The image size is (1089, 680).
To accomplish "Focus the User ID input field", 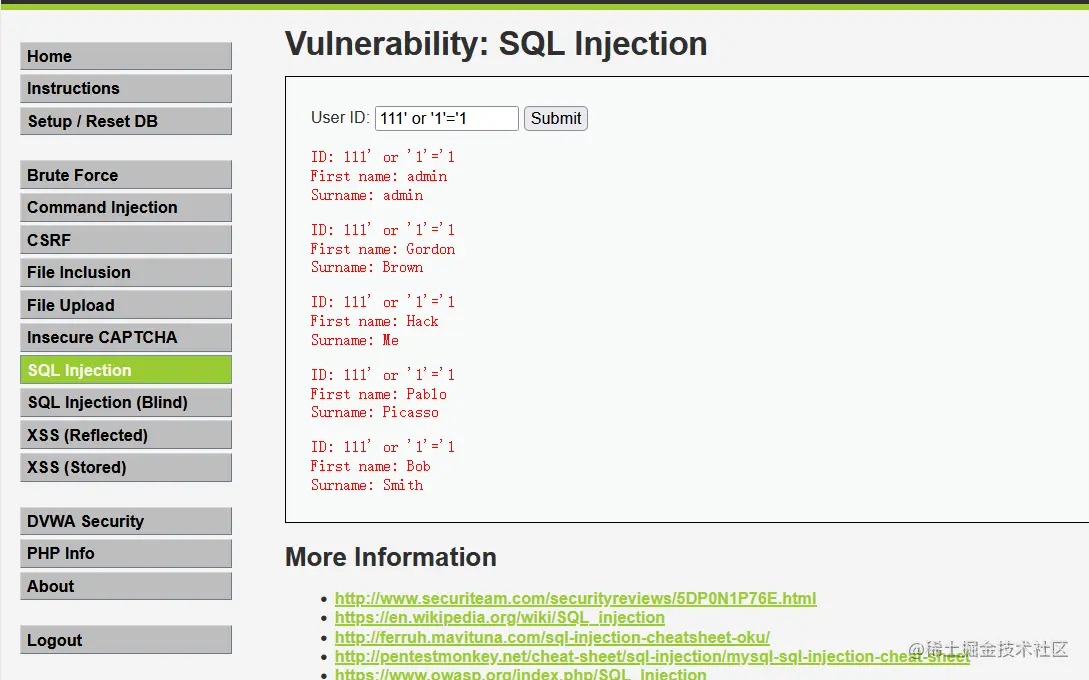I will [447, 118].
